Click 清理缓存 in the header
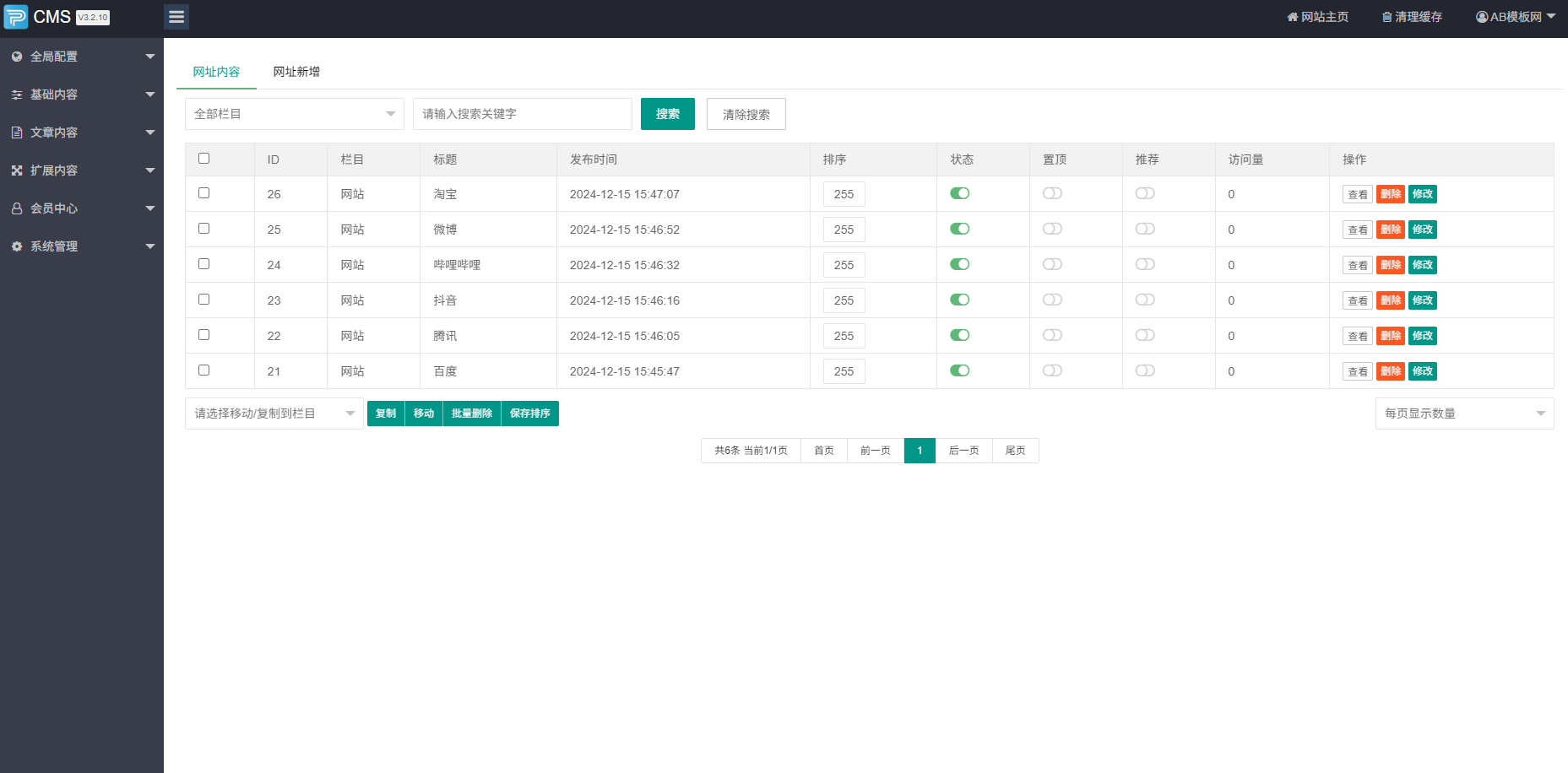The height and width of the screenshot is (773, 1568). click(1412, 17)
